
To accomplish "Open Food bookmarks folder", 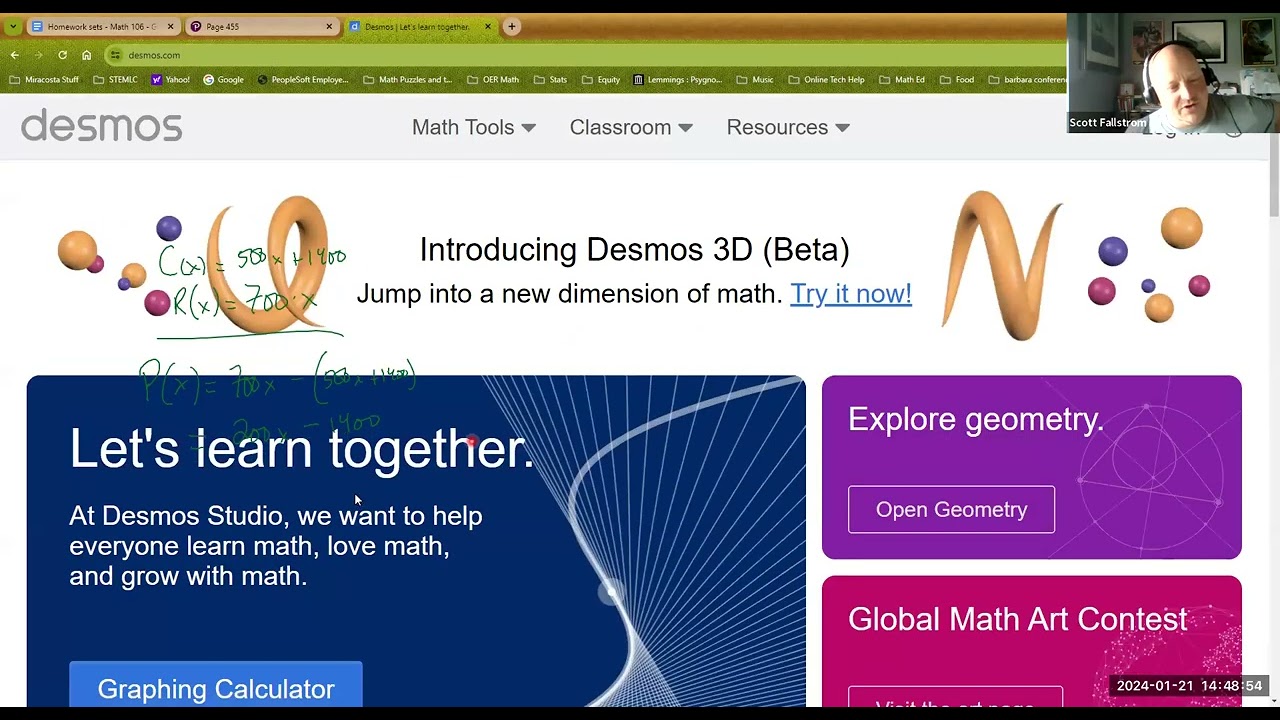I will [x=956, y=80].
